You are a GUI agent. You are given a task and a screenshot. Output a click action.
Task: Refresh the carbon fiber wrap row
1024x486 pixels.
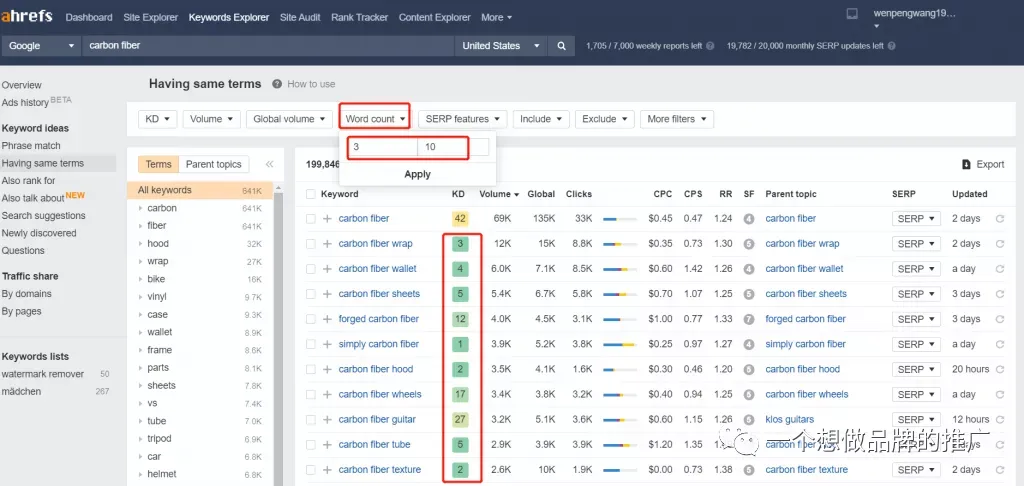pos(999,244)
